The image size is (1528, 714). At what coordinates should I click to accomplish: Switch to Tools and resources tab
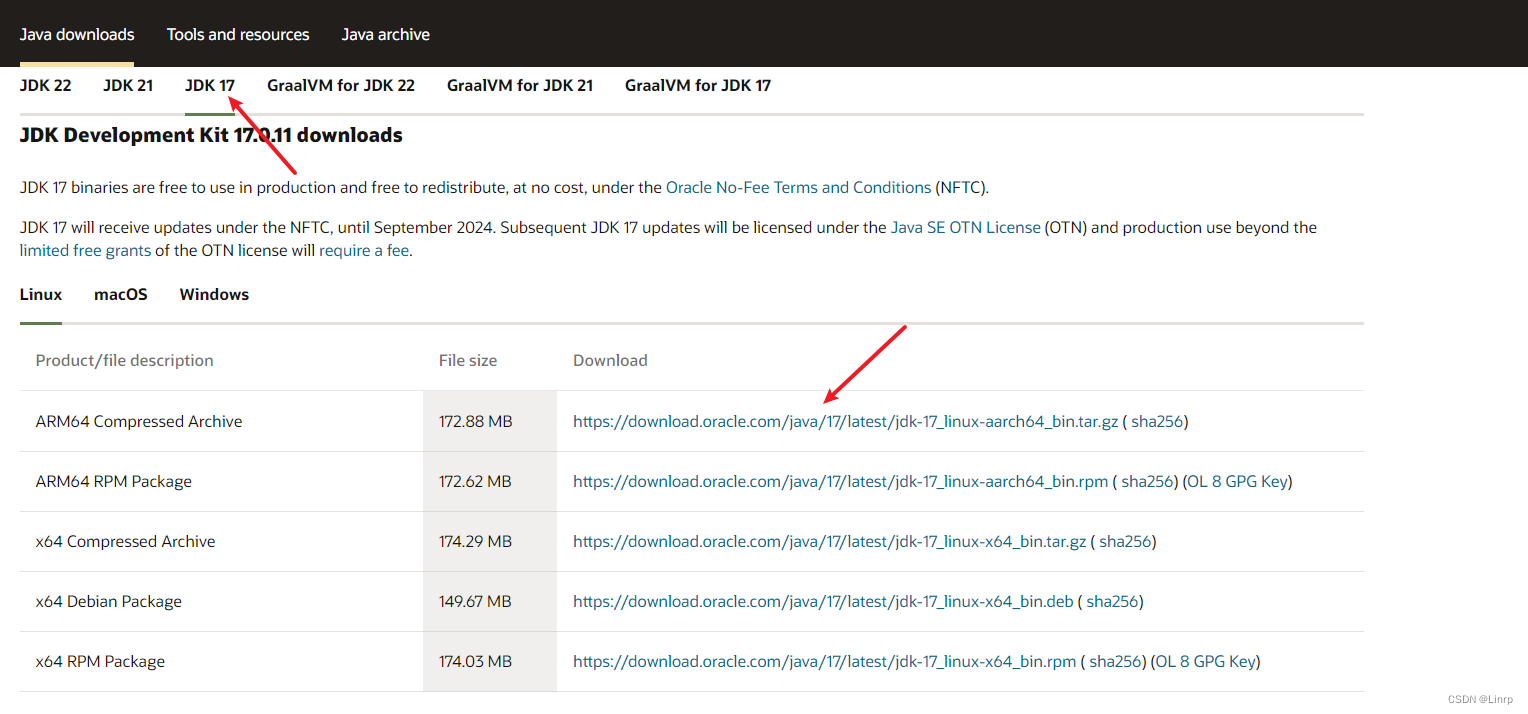tap(238, 34)
